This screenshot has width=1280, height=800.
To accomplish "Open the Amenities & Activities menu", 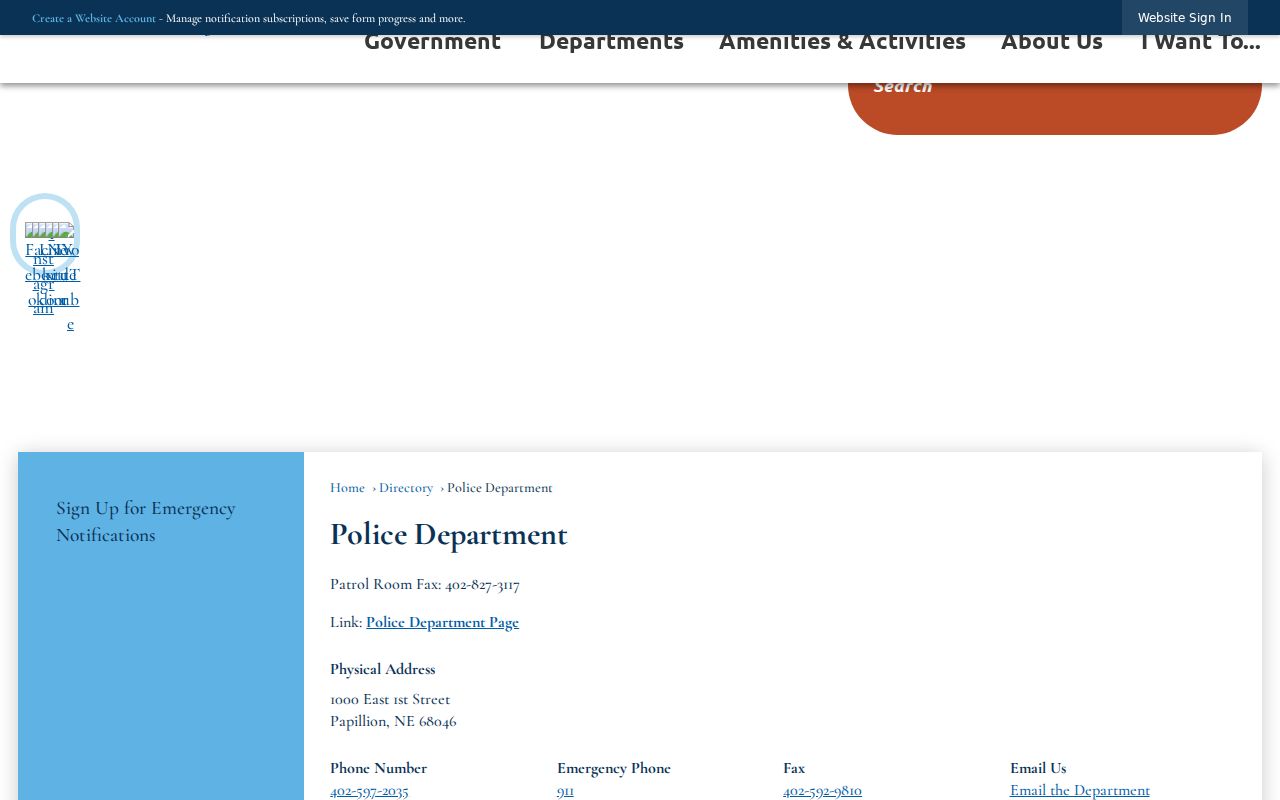I will coord(842,42).
